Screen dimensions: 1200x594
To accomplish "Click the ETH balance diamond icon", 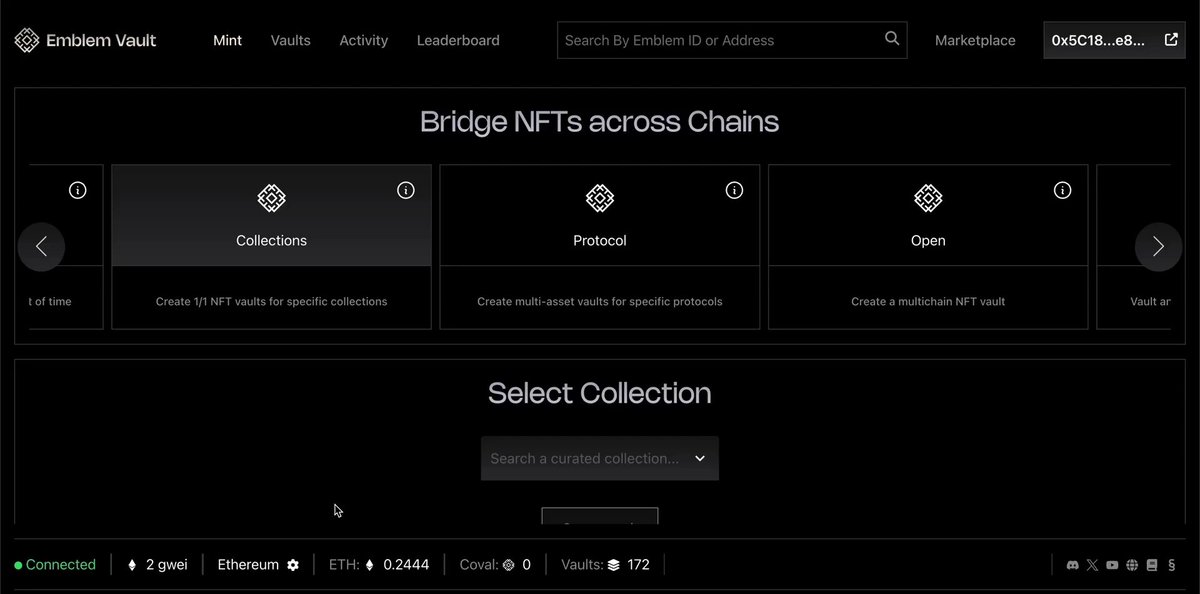I will pyautogui.click(x=369, y=565).
